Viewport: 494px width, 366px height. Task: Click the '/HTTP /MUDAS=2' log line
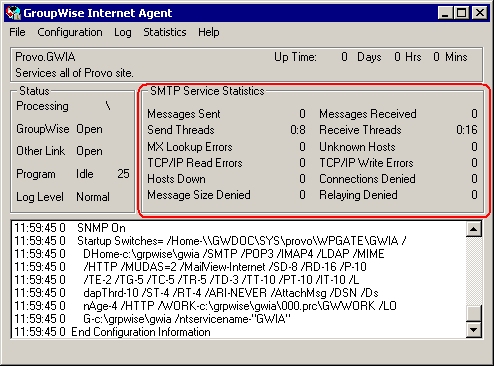pyautogui.click(x=190, y=267)
